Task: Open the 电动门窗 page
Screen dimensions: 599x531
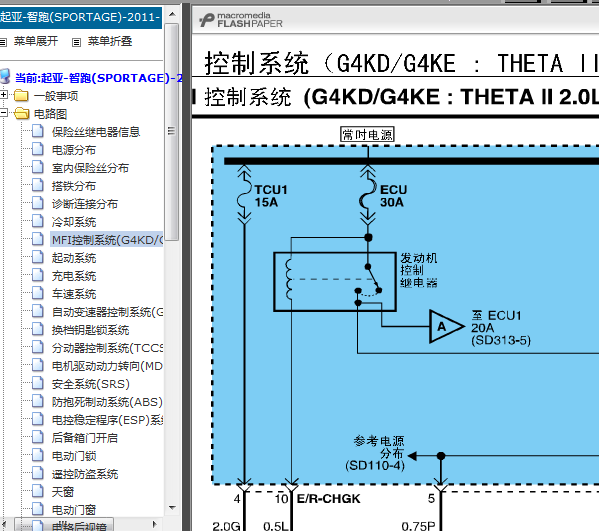Action: [74, 510]
